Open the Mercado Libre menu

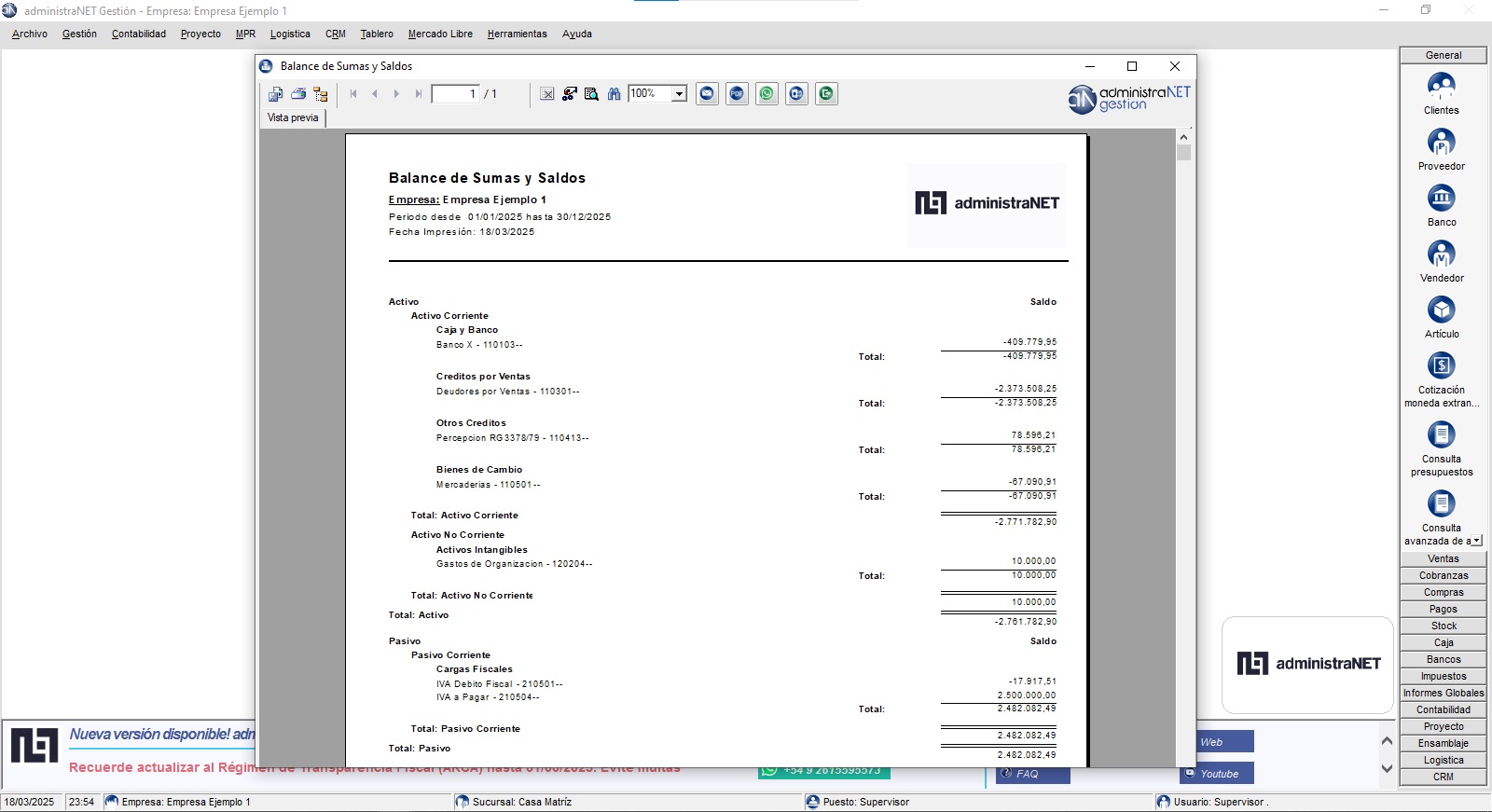point(440,34)
